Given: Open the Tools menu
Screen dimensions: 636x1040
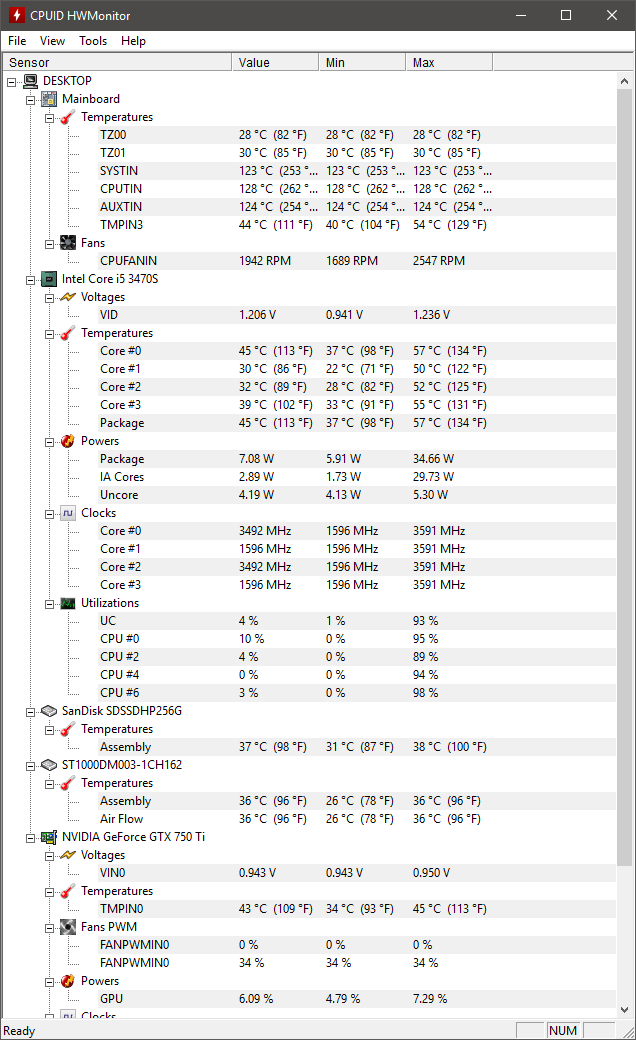Looking at the screenshot, I should 93,41.
